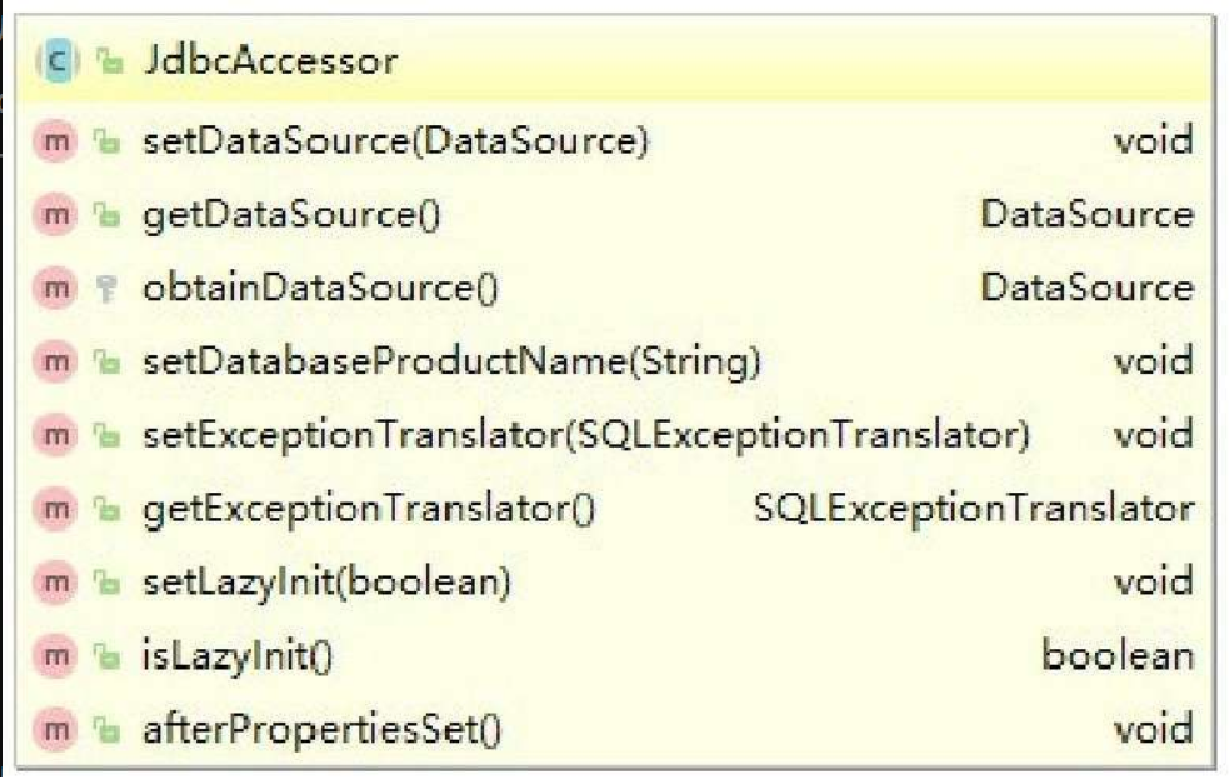Image resolution: width=1231 pixels, height=777 pixels.
Task: Click SQLExceptionTranslator return type of getExceptionTranslator
Action: click(974, 510)
